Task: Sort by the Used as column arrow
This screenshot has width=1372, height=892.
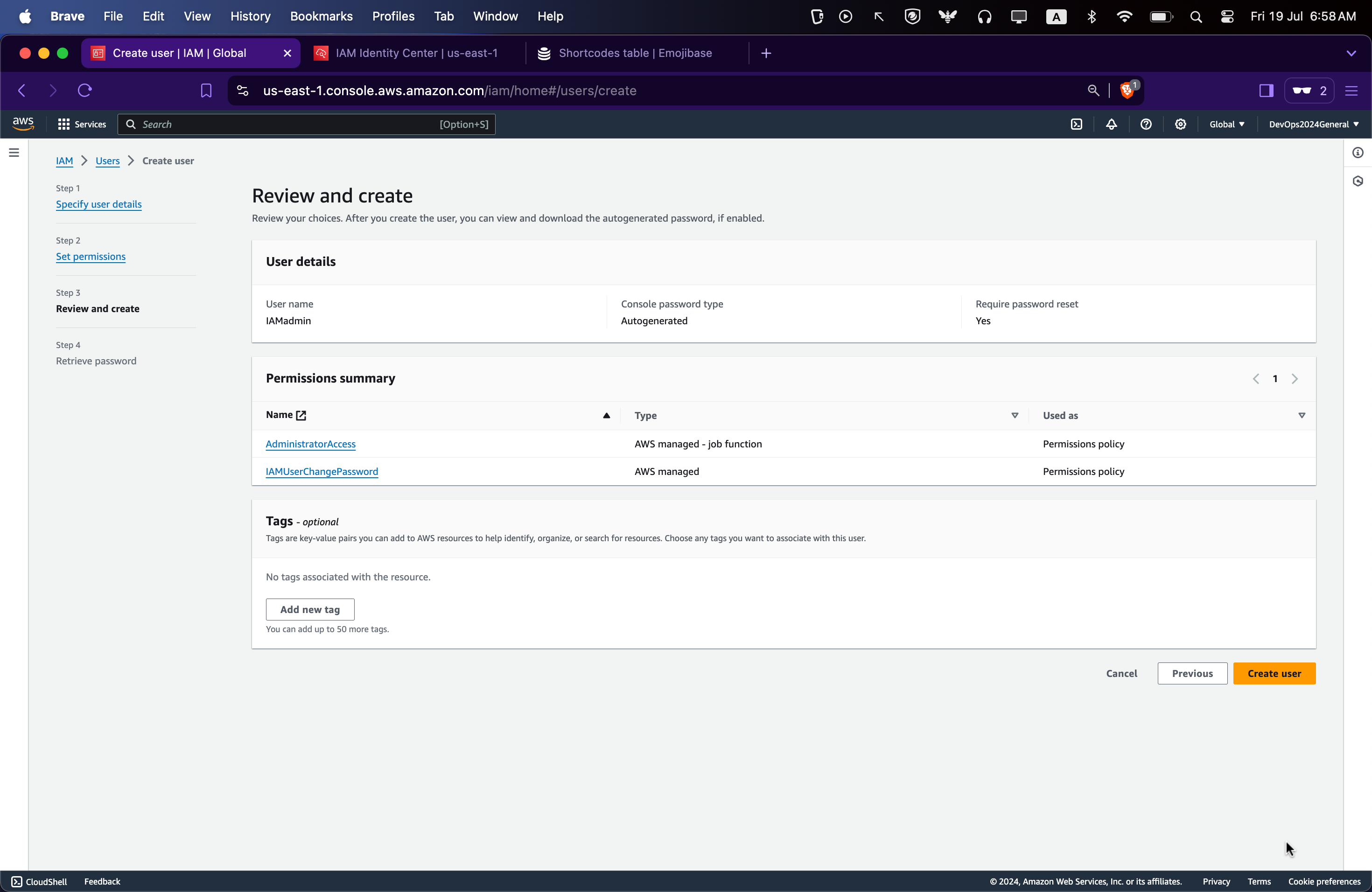Action: (1301, 416)
